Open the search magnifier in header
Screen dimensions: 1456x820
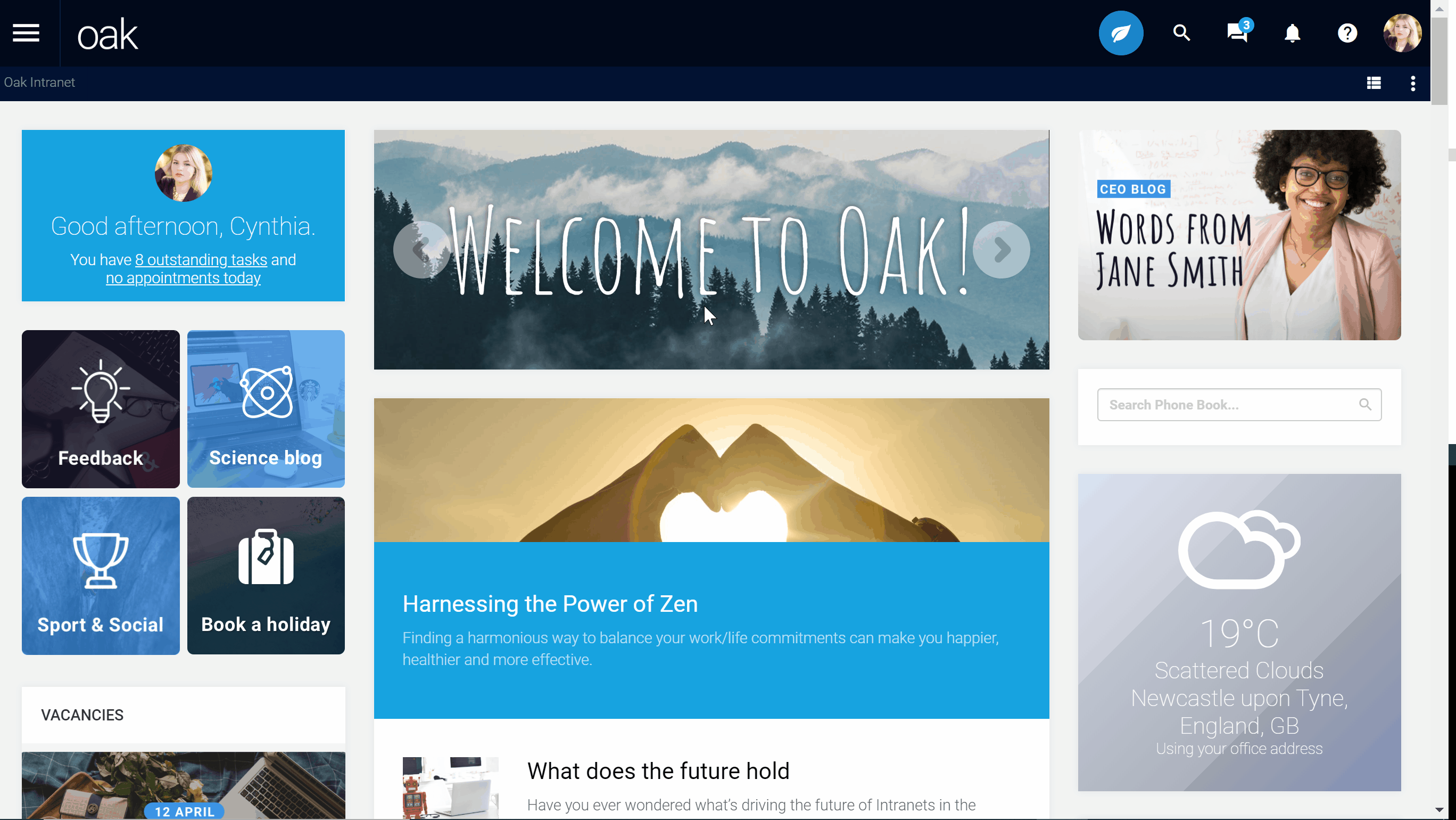[1181, 33]
